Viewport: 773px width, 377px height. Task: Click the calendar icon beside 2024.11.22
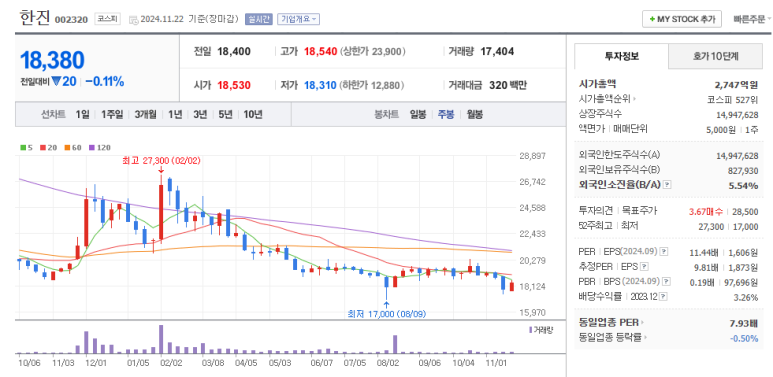click(x=134, y=20)
